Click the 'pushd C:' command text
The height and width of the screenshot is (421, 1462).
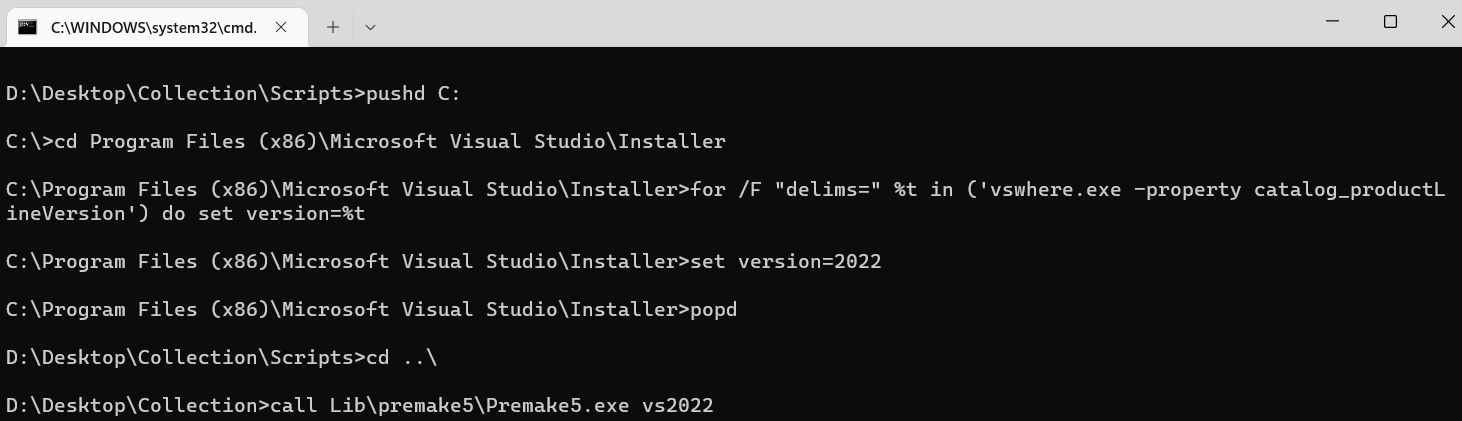click(414, 94)
